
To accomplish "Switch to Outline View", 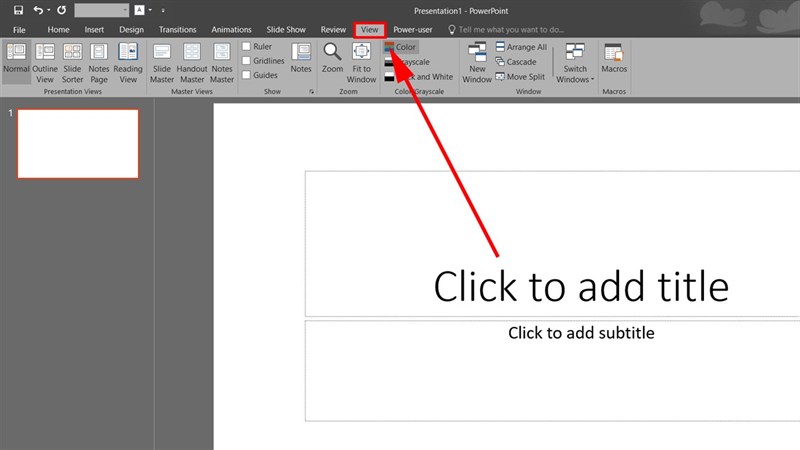I will (45, 63).
